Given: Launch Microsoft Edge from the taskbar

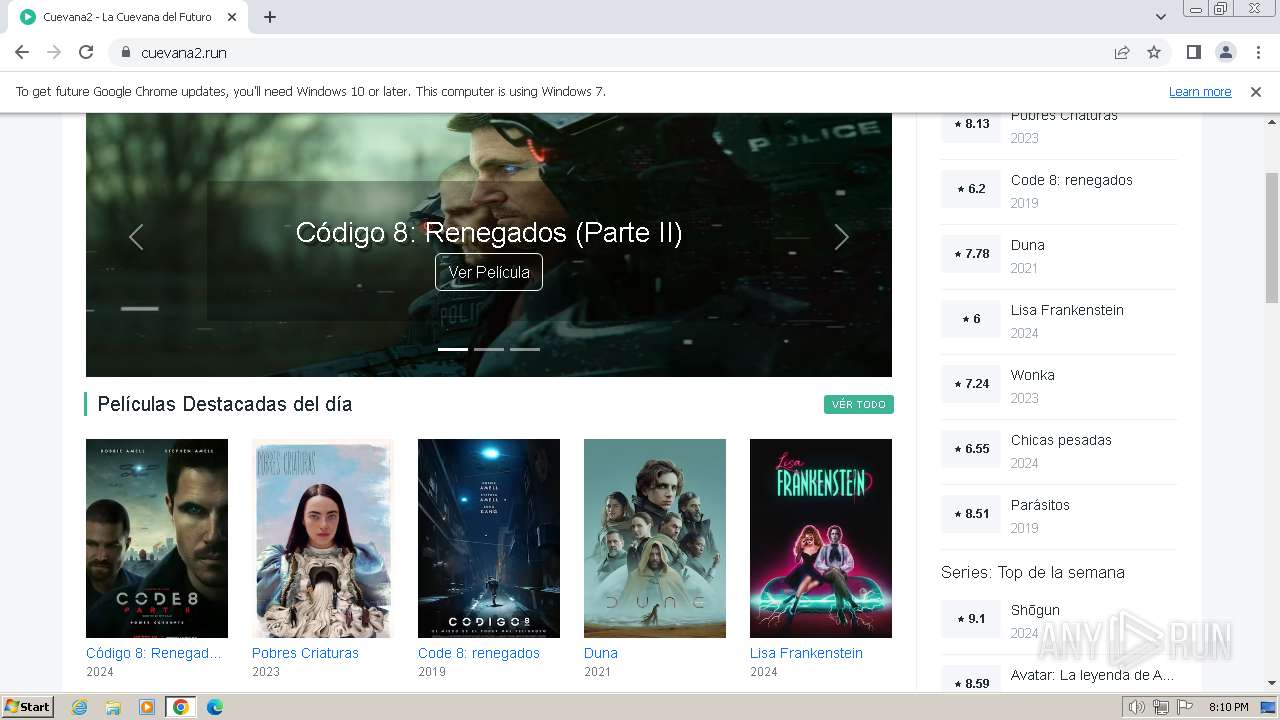Looking at the screenshot, I should (x=215, y=707).
